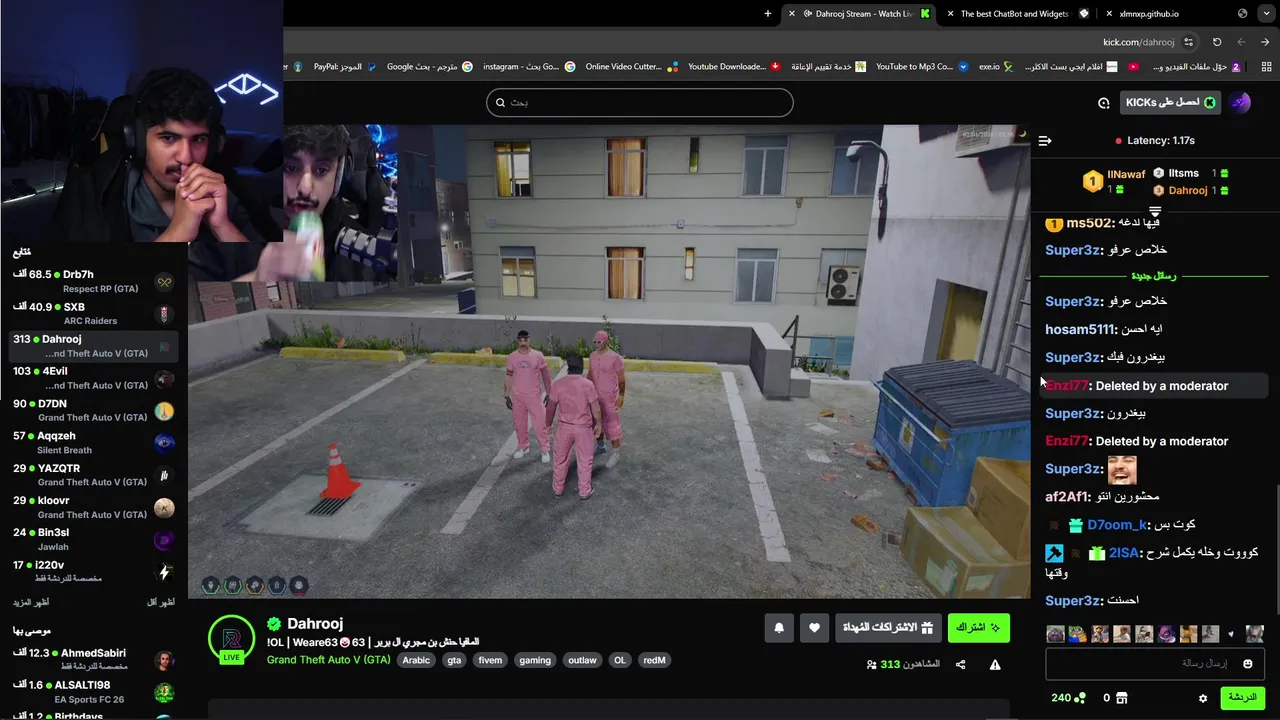Click the 240 channel points icon

click(x=1068, y=698)
